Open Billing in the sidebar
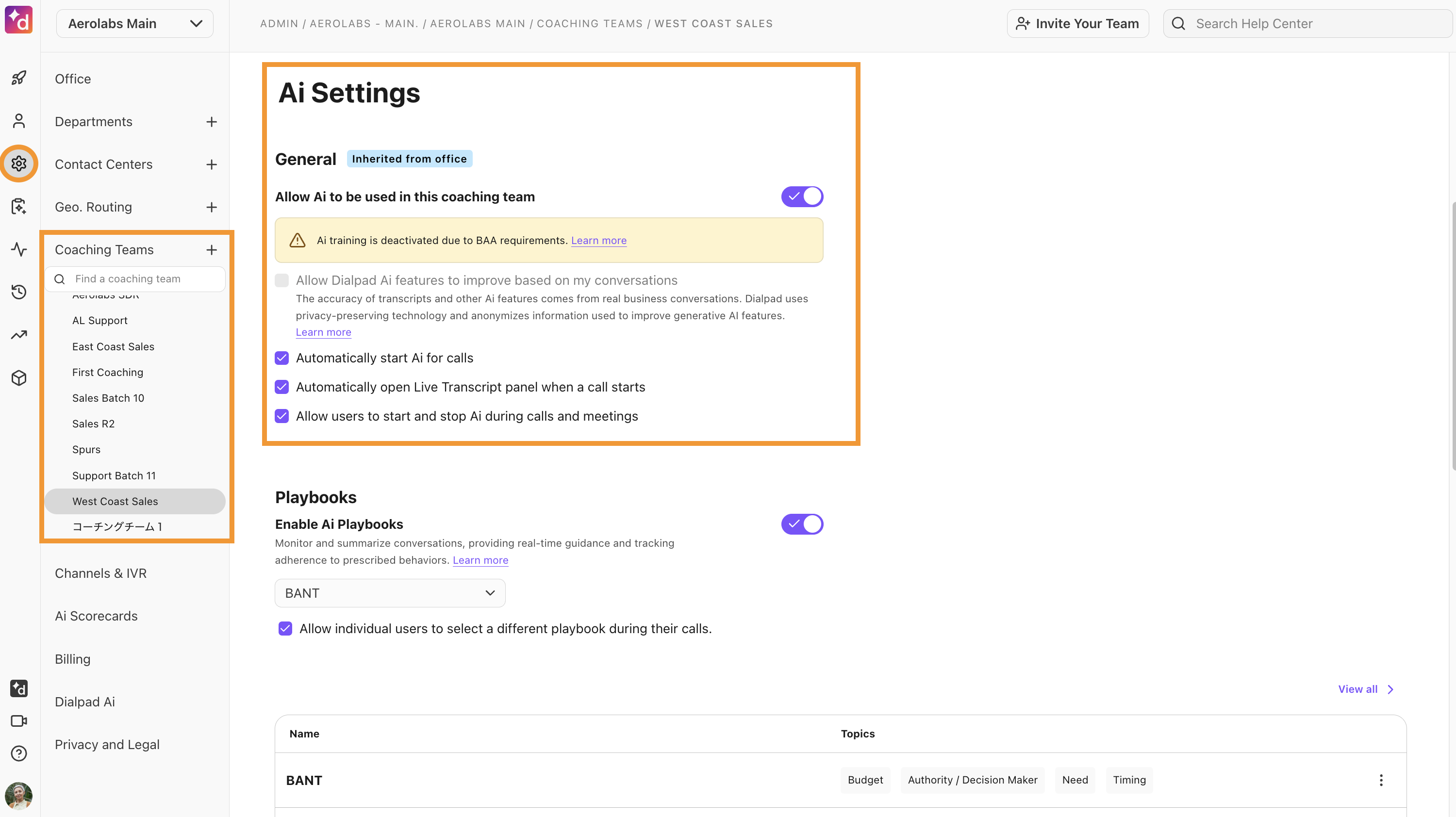Viewport: 1456px width, 817px height. coord(72,659)
